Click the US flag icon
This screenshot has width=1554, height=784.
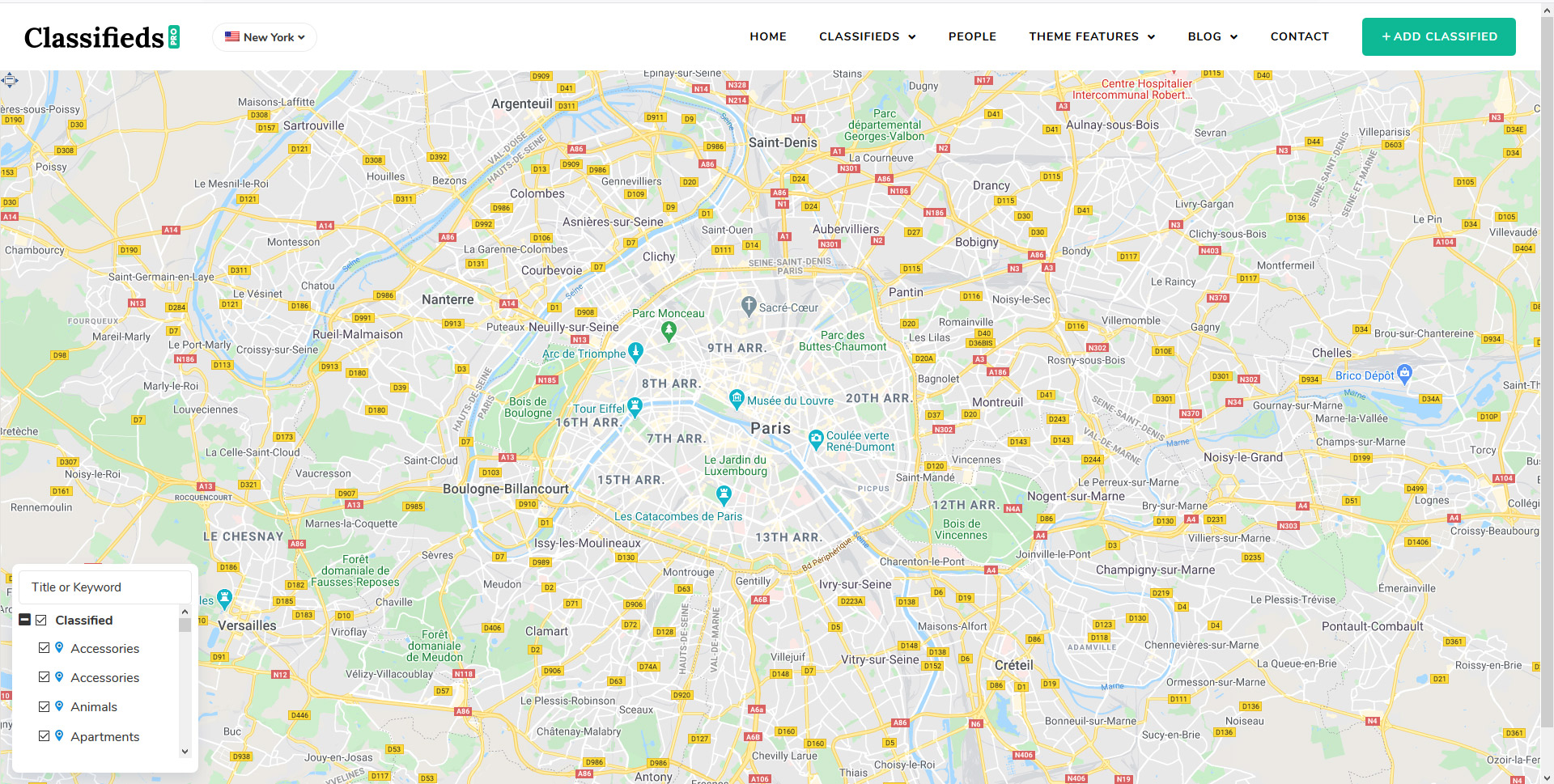click(x=232, y=36)
